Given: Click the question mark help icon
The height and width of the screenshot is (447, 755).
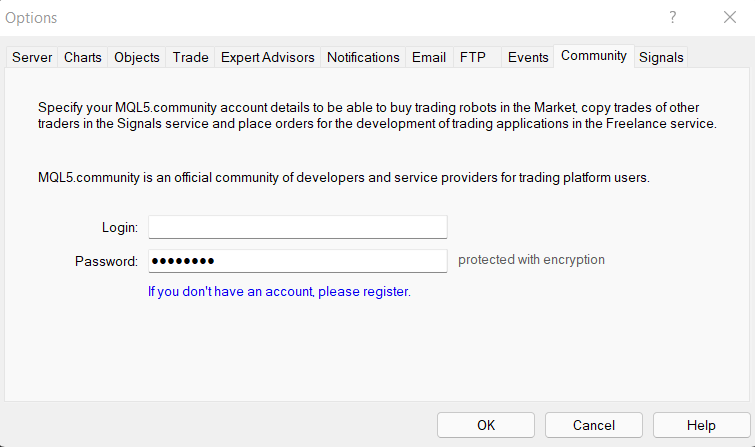Looking at the screenshot, I should (x=673, y=17).
